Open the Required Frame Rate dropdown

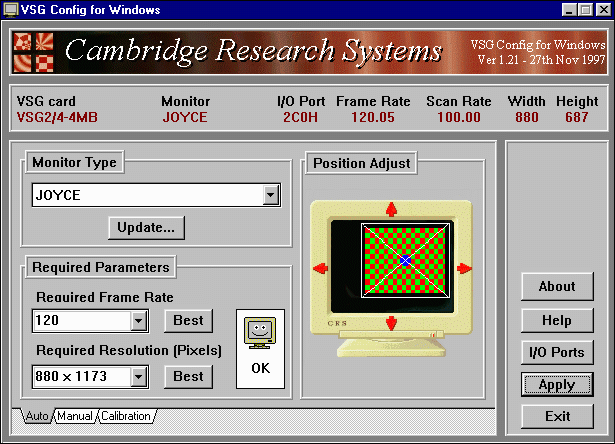(x=140, y=321)
